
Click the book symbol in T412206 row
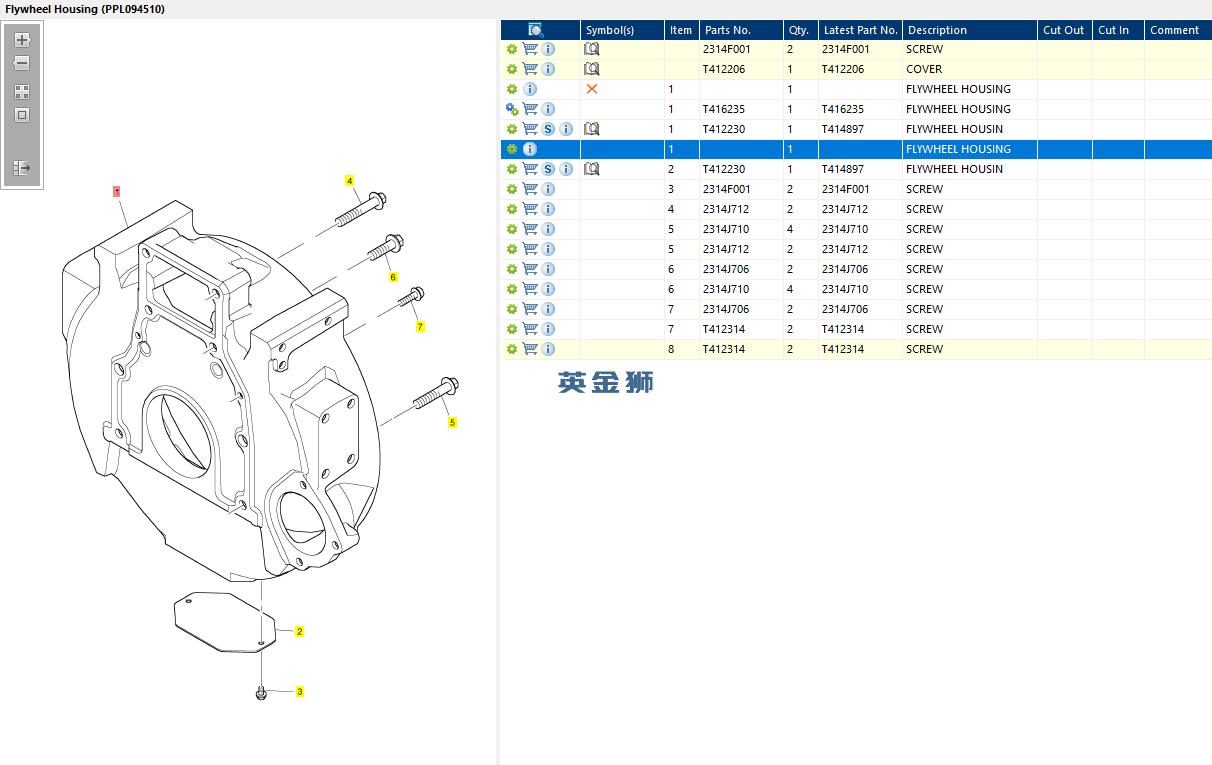(x=592, y=69)
